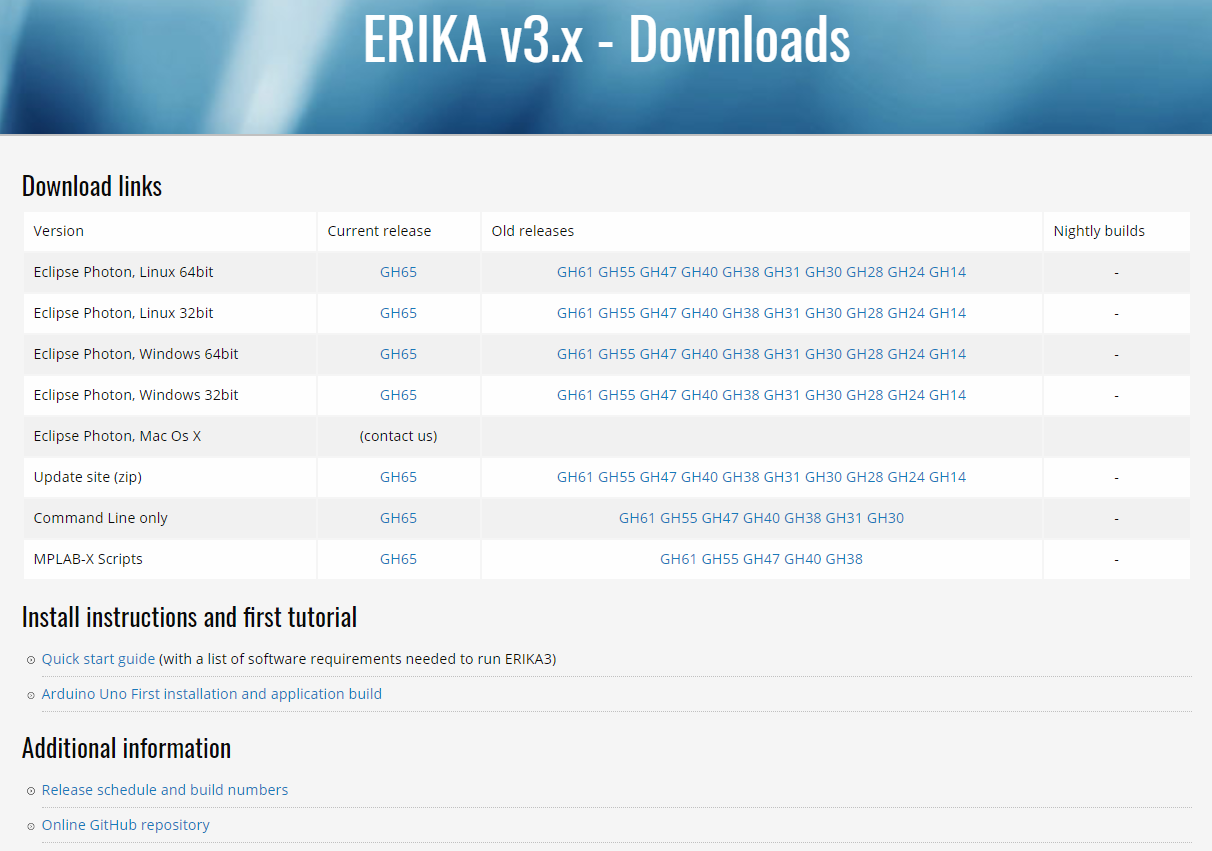1212x851 pixels.
Task: Open old release GH24 for Linux 32bit
Action: point(906,313)
